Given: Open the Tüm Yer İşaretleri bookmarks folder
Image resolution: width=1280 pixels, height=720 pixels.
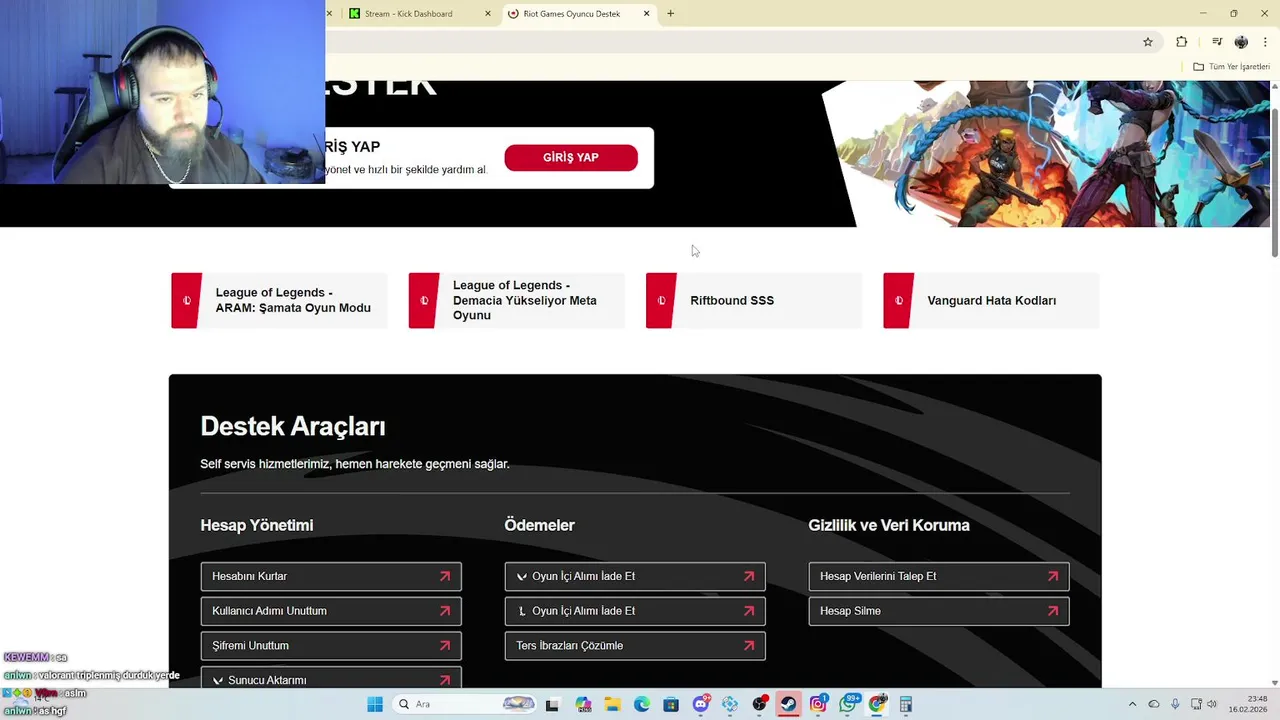Looking at the screenshot, I should pos(1231,67).
